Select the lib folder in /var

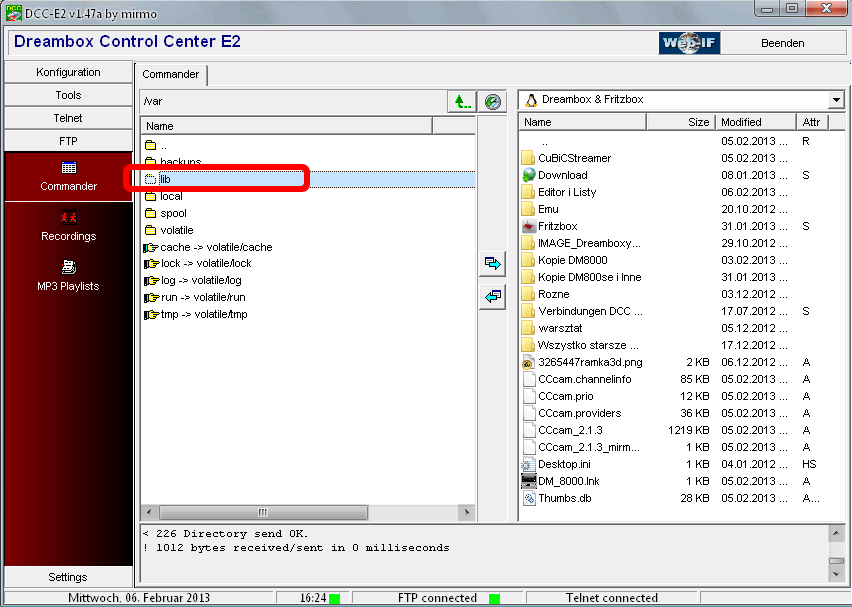click(x=166, y=179)
